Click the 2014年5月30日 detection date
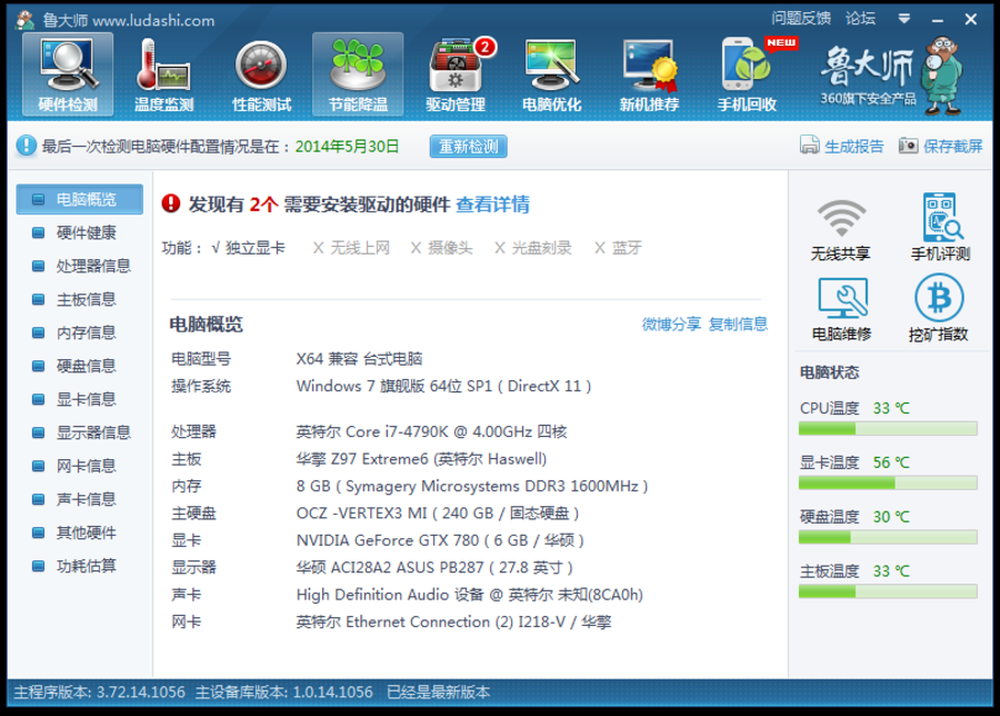Screen dimensions: 1000x716 (347, 146)
